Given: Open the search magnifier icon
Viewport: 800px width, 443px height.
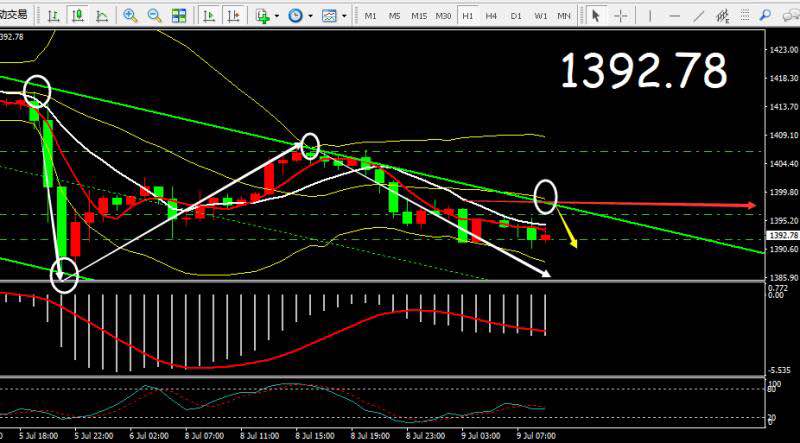Looking at the screenshot, I should pyautogui.click(x=765, y=16).
